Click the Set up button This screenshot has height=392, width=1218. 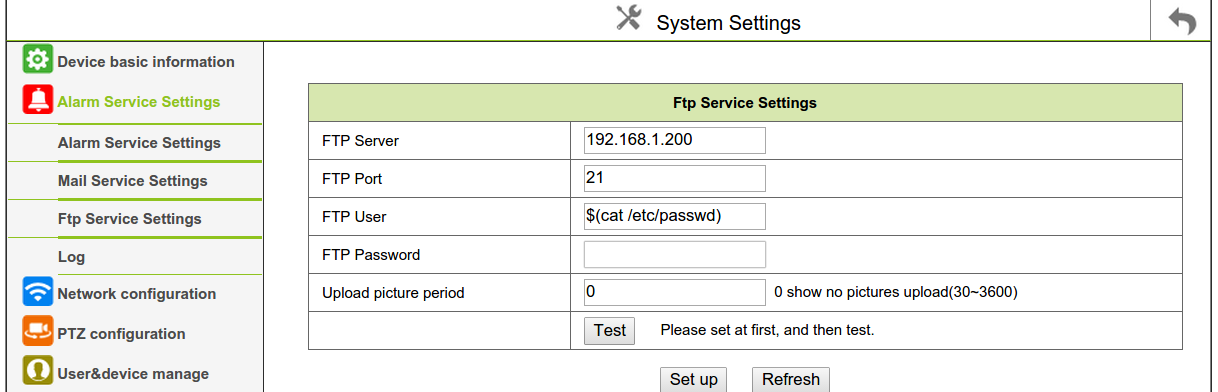(x=693, y=380)
